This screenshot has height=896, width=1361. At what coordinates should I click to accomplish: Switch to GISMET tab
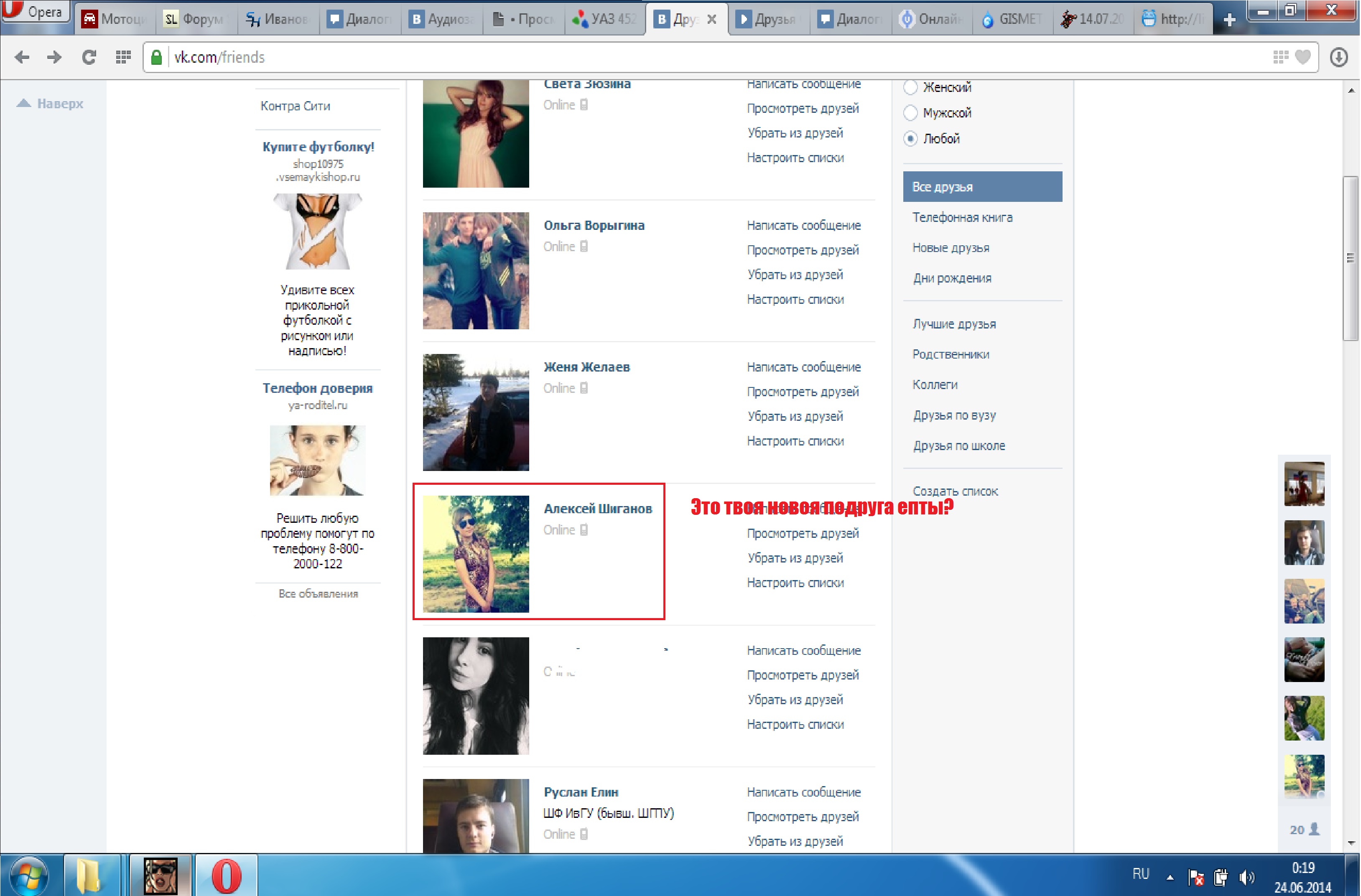[1013, 20]
